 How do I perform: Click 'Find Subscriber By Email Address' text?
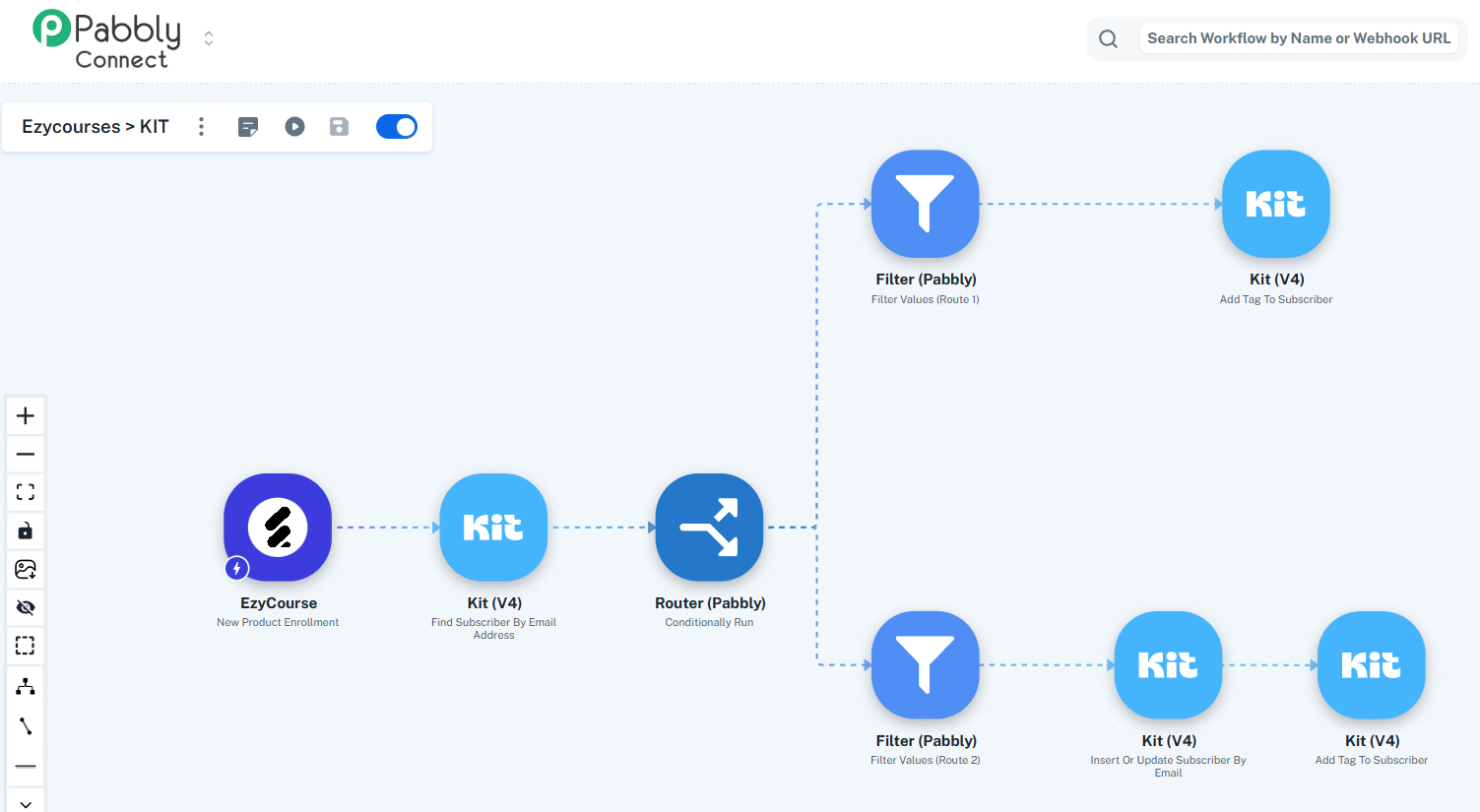493,629
